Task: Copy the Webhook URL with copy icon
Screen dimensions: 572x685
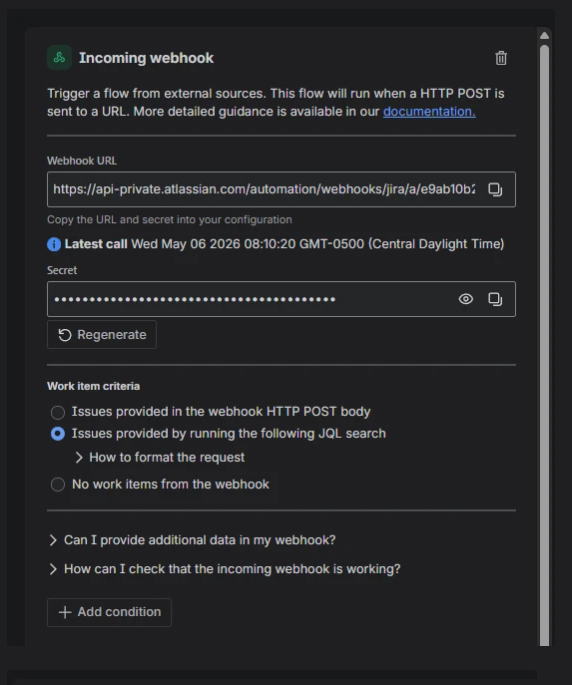Action: click(495, 190)
